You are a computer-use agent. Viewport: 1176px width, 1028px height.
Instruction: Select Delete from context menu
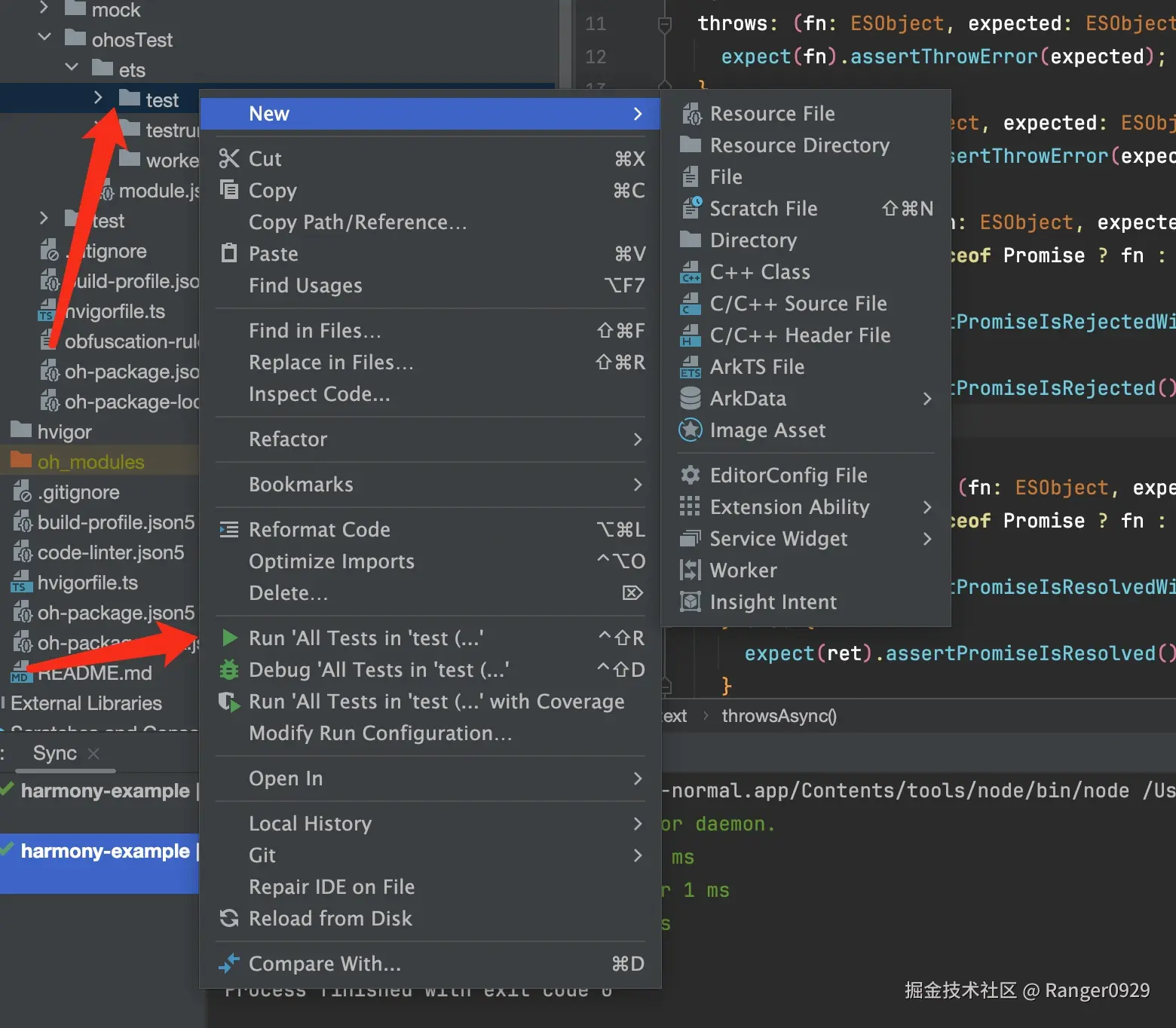(x=430, y=592)
